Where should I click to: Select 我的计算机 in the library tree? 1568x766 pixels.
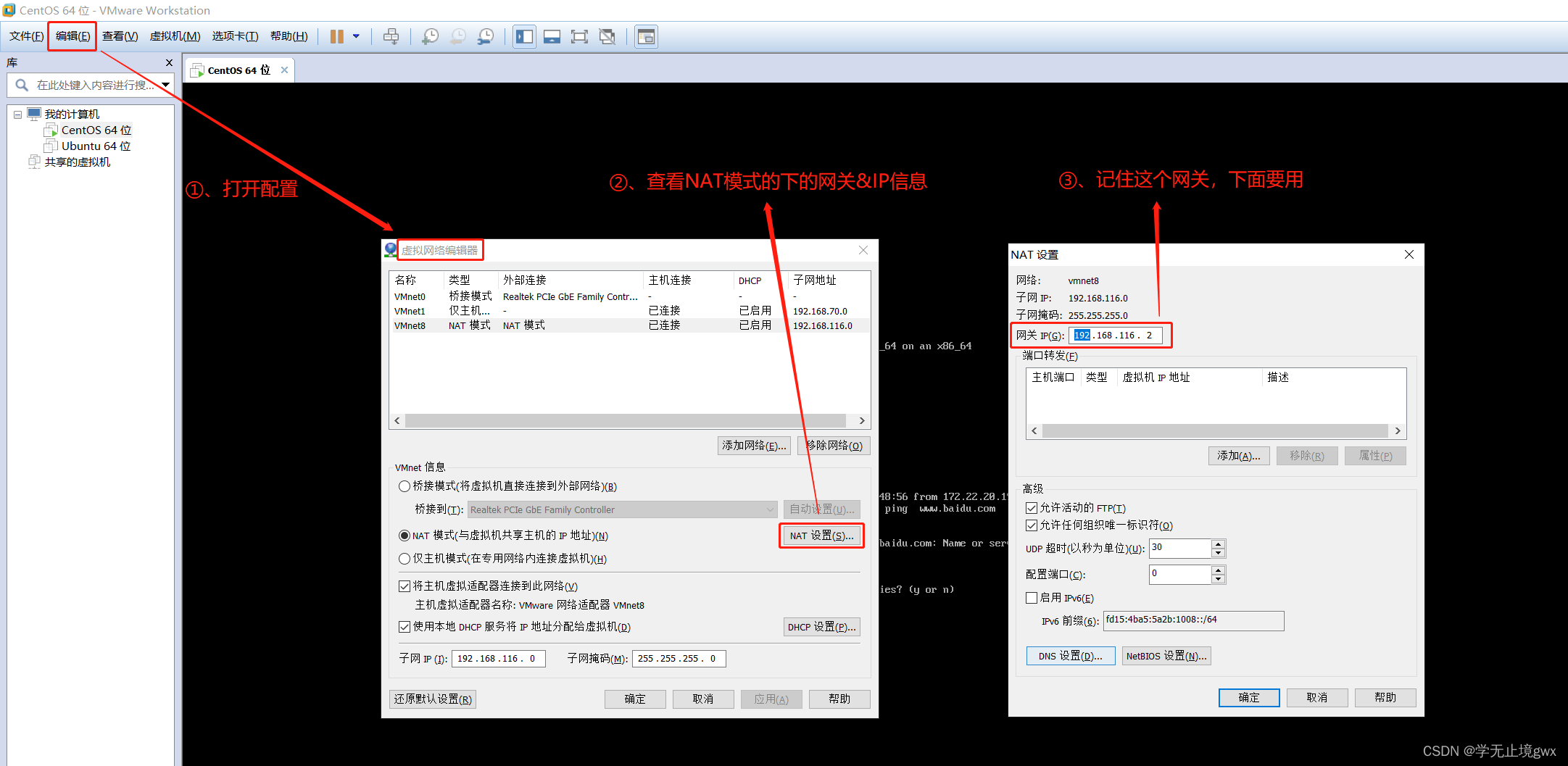tap(71, 115)
